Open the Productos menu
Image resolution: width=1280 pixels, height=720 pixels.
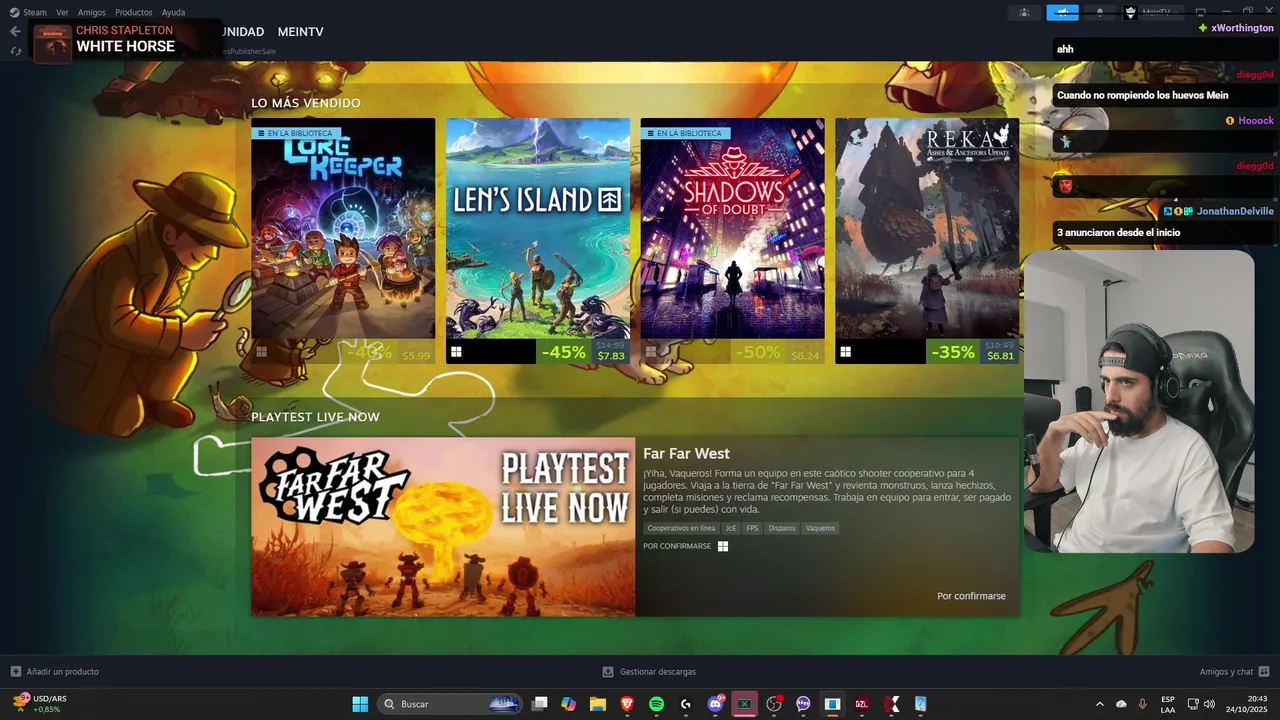click(x=134, y=12)
